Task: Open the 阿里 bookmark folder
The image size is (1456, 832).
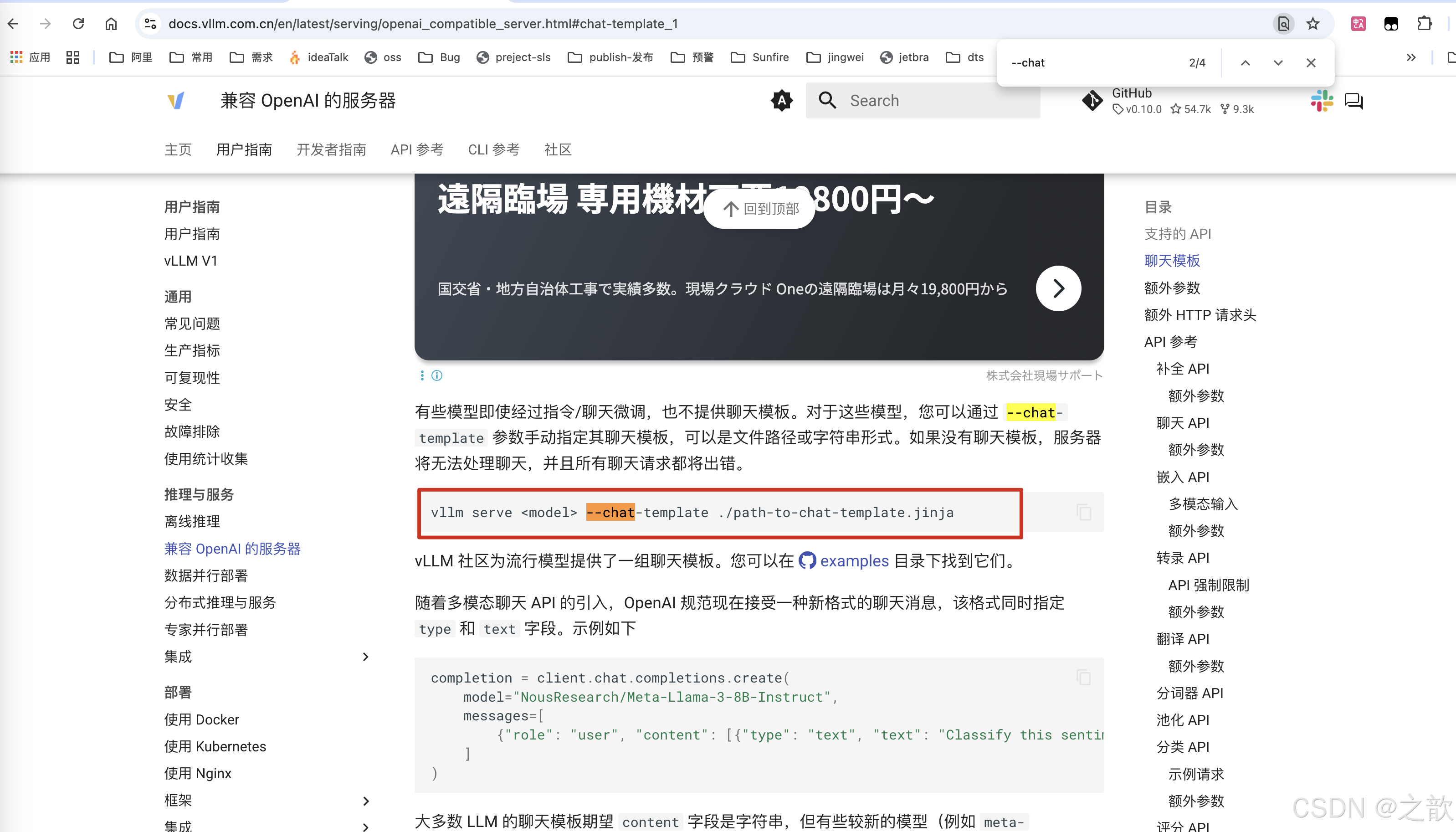Action: (x=131, y=57)
